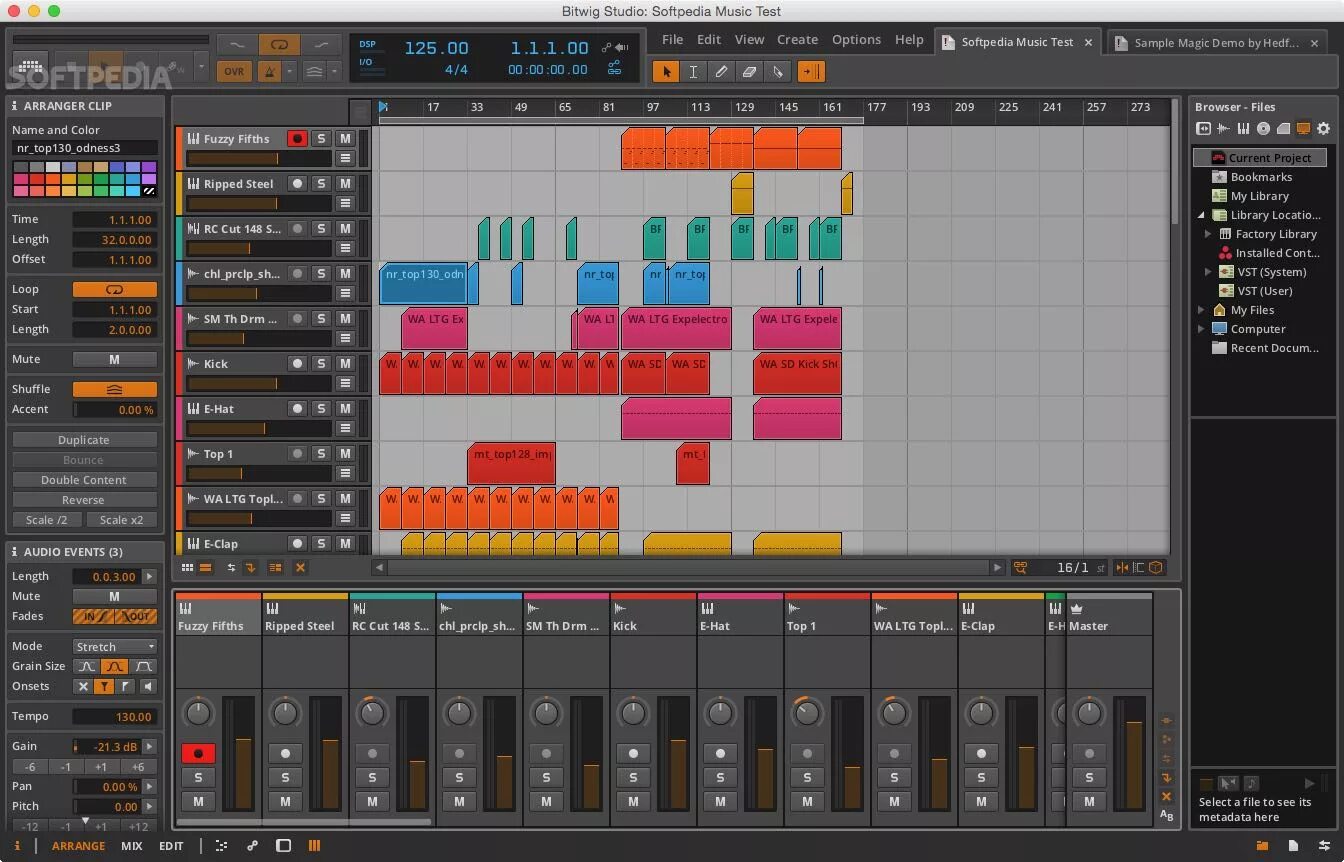This screenshot has width=1344, height=862.
Task: Click the orange arranger timeline view icon
Action: tap(205, 567)
